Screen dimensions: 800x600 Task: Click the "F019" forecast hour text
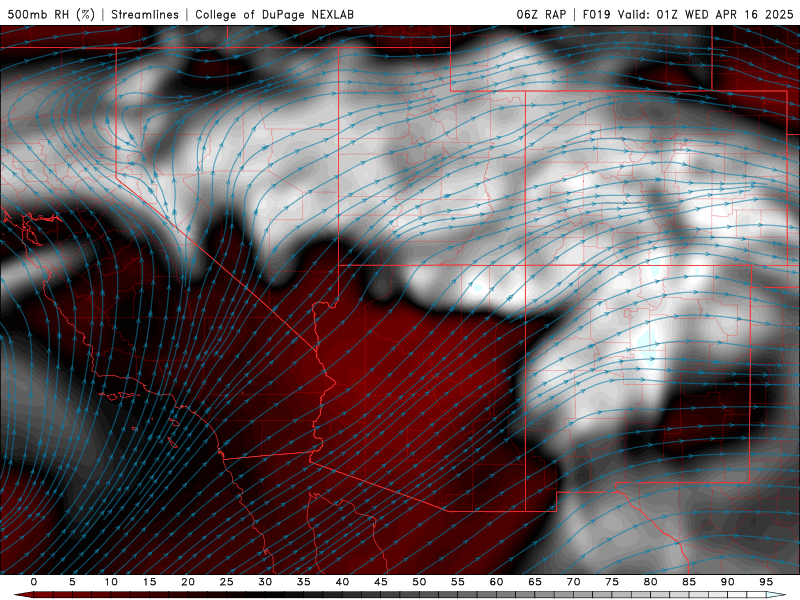pyautogui.click(x=596, y=14)
